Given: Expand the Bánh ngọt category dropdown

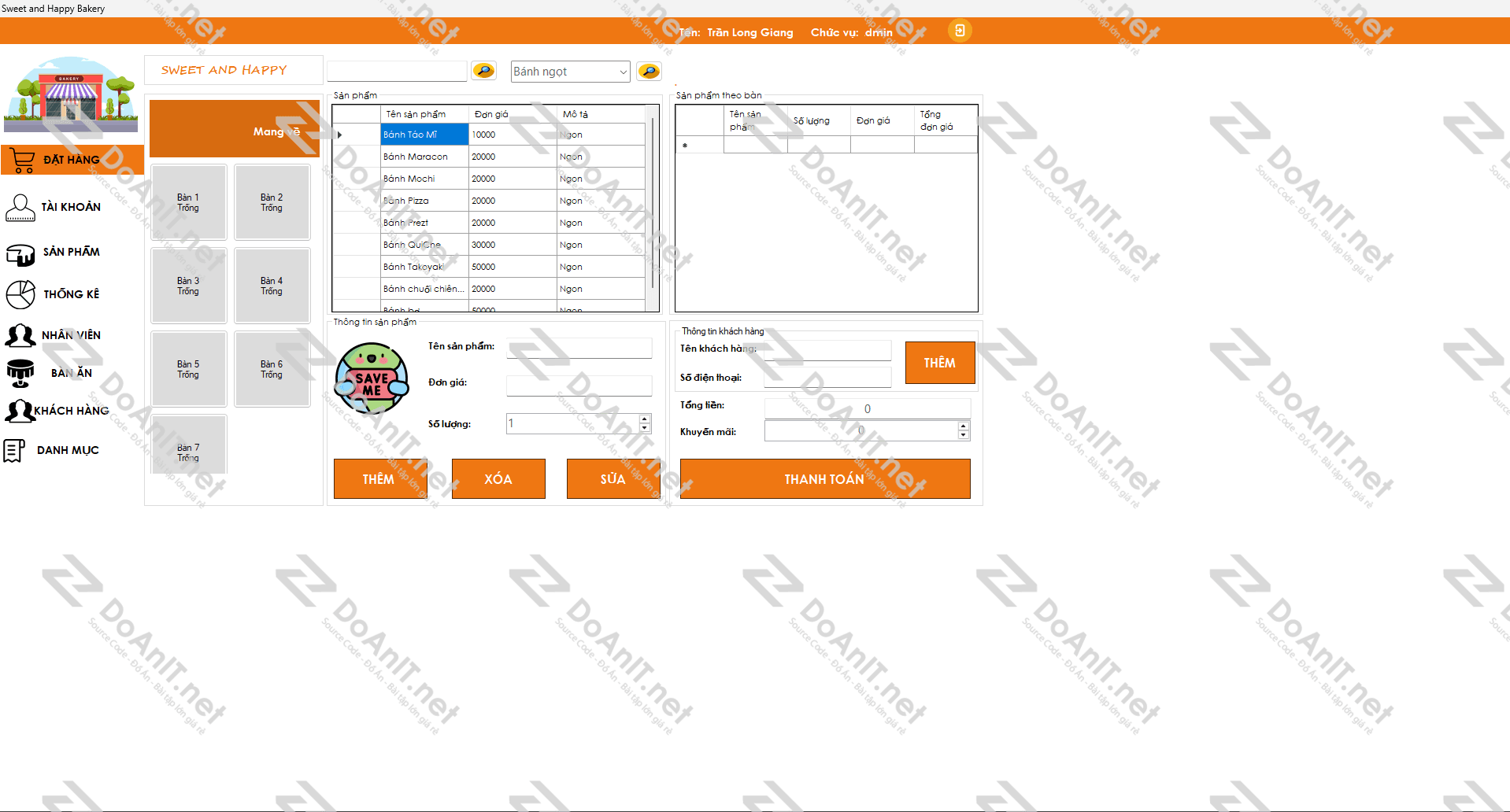Looking at the screenshot, I should click(623, 72).
